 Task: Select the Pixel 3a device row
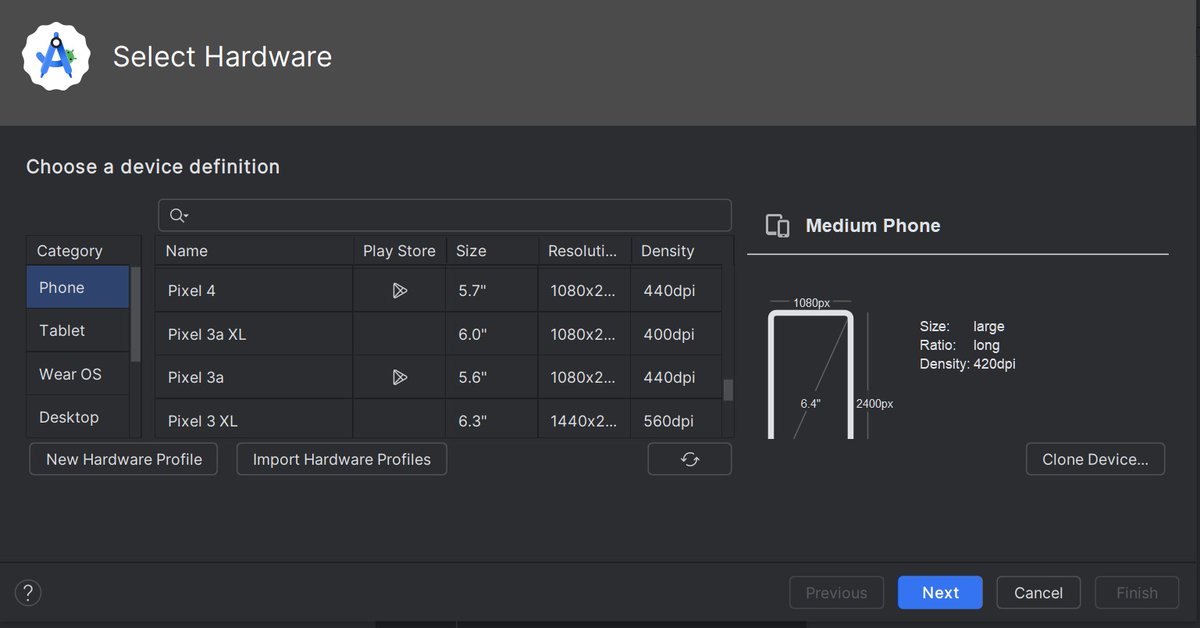439,377
